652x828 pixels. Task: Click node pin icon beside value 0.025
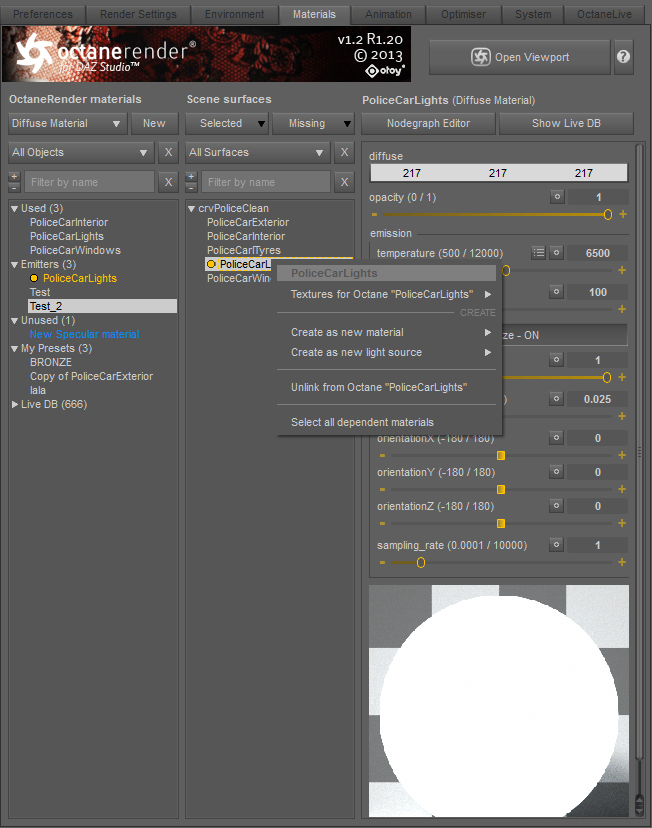click(556, 399)
